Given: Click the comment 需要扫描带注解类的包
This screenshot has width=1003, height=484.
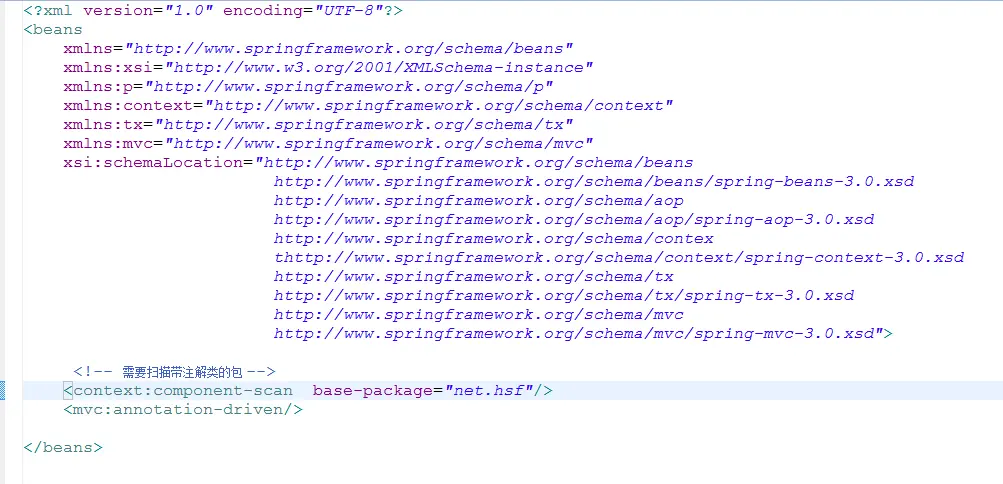Looking at the screenshot, I should tap(174, 372).
